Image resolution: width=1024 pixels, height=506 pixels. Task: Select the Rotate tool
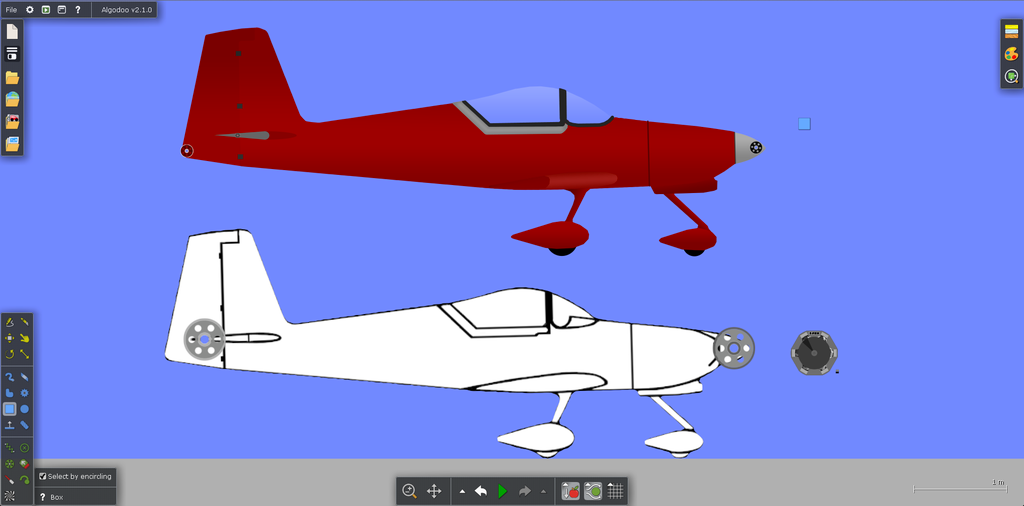pos(10,354)
